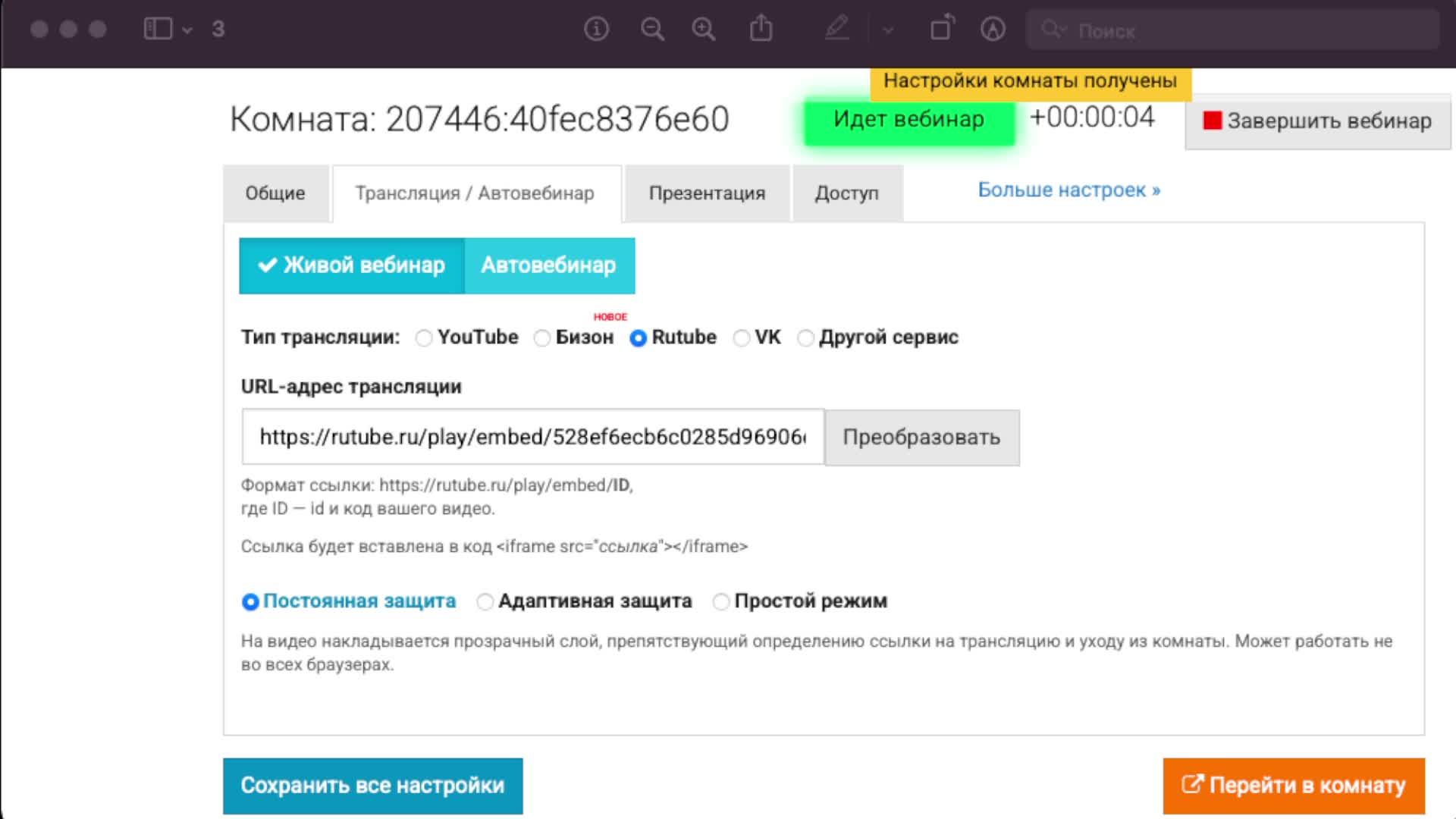Toggle the sidebar view icon
This screenshot has width=1456, height=819.
click(x=158, y=30)
